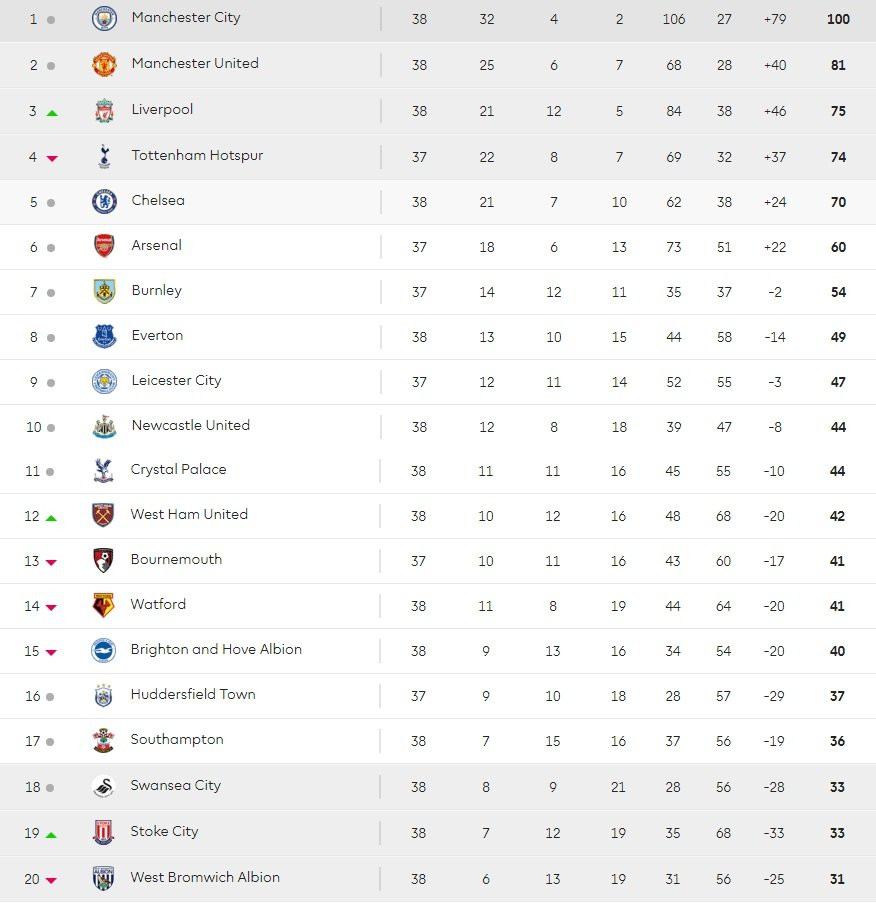Click the Chelsea club badge
Viewport: 876px width, 904px height.
(104, 201)
